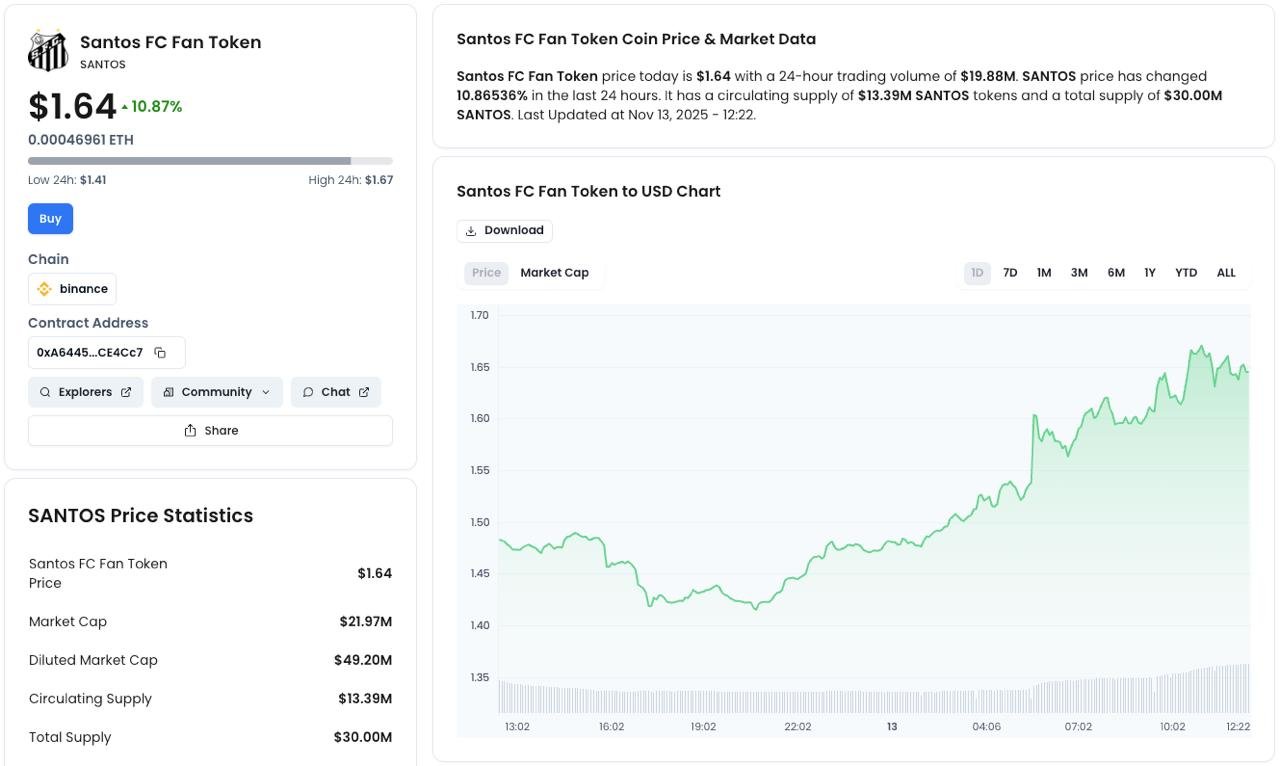Expand the Community dropdown chevron
The height and width of the screenshot is (766, 1280).
[266, 392]
